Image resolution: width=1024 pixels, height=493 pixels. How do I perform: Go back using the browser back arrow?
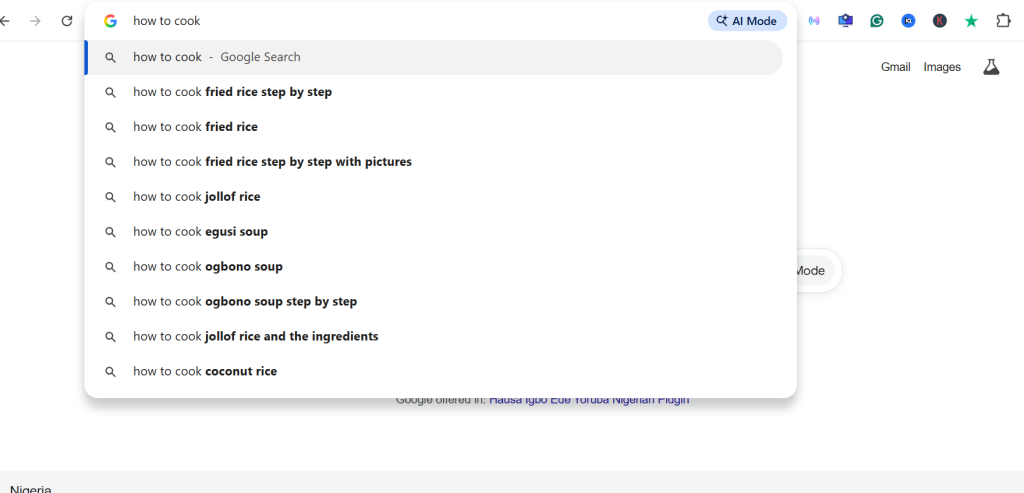coord(5,21)
